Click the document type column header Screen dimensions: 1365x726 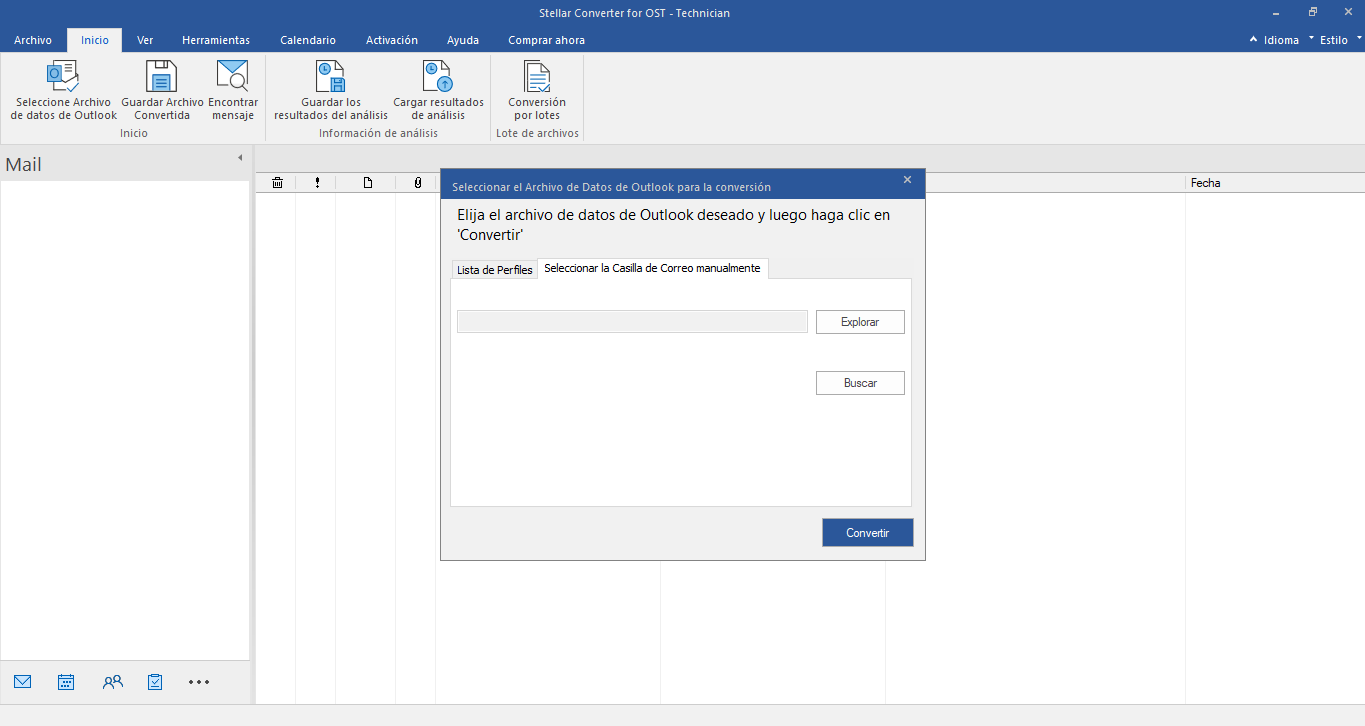[367, 183]
